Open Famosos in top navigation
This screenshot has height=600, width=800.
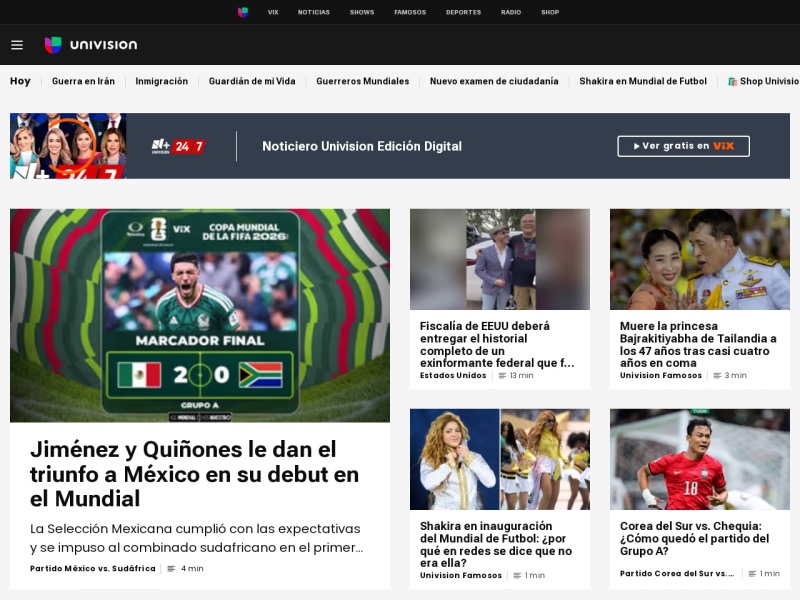(x=410, y=12)
